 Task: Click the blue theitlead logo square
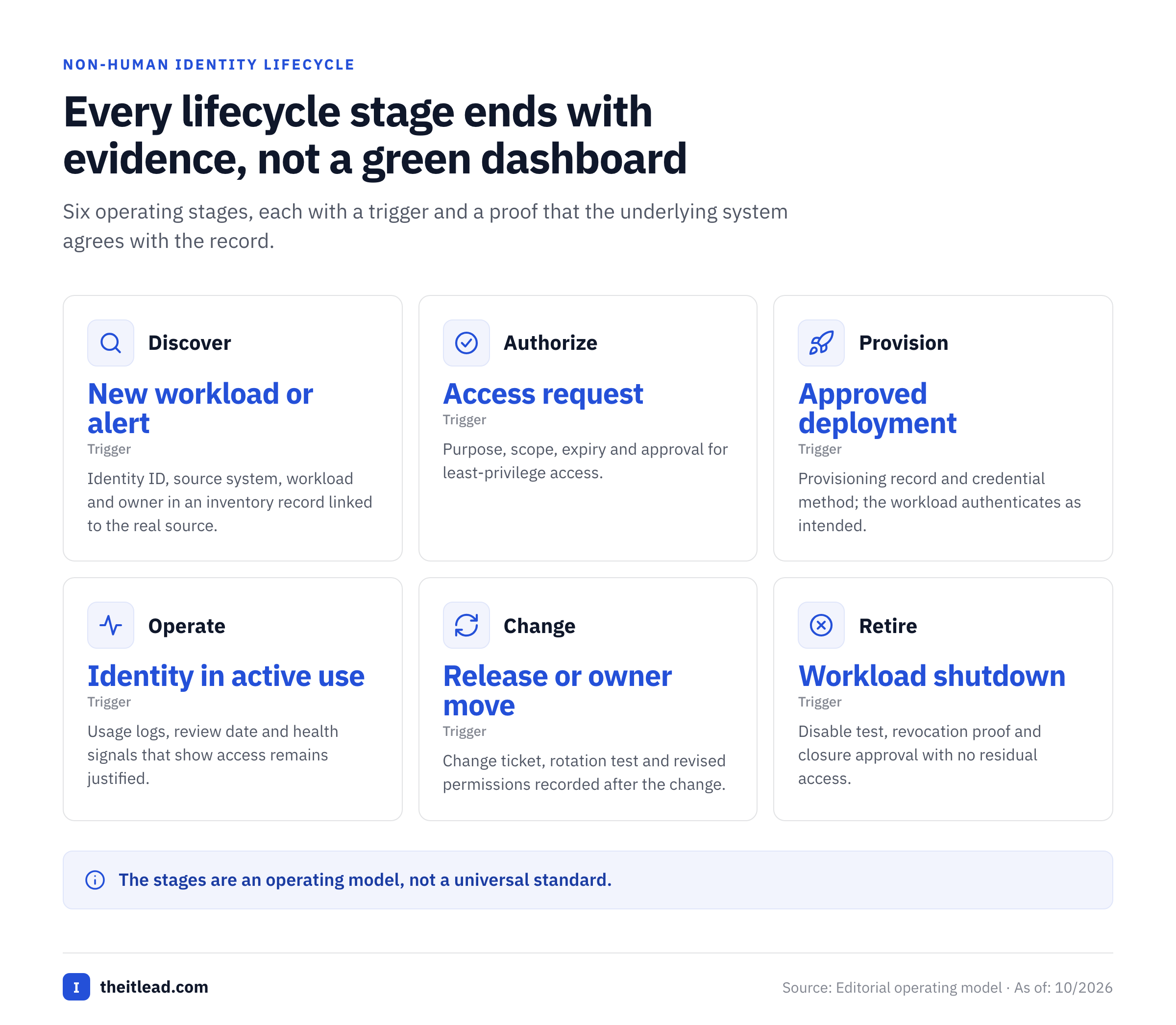76,987
